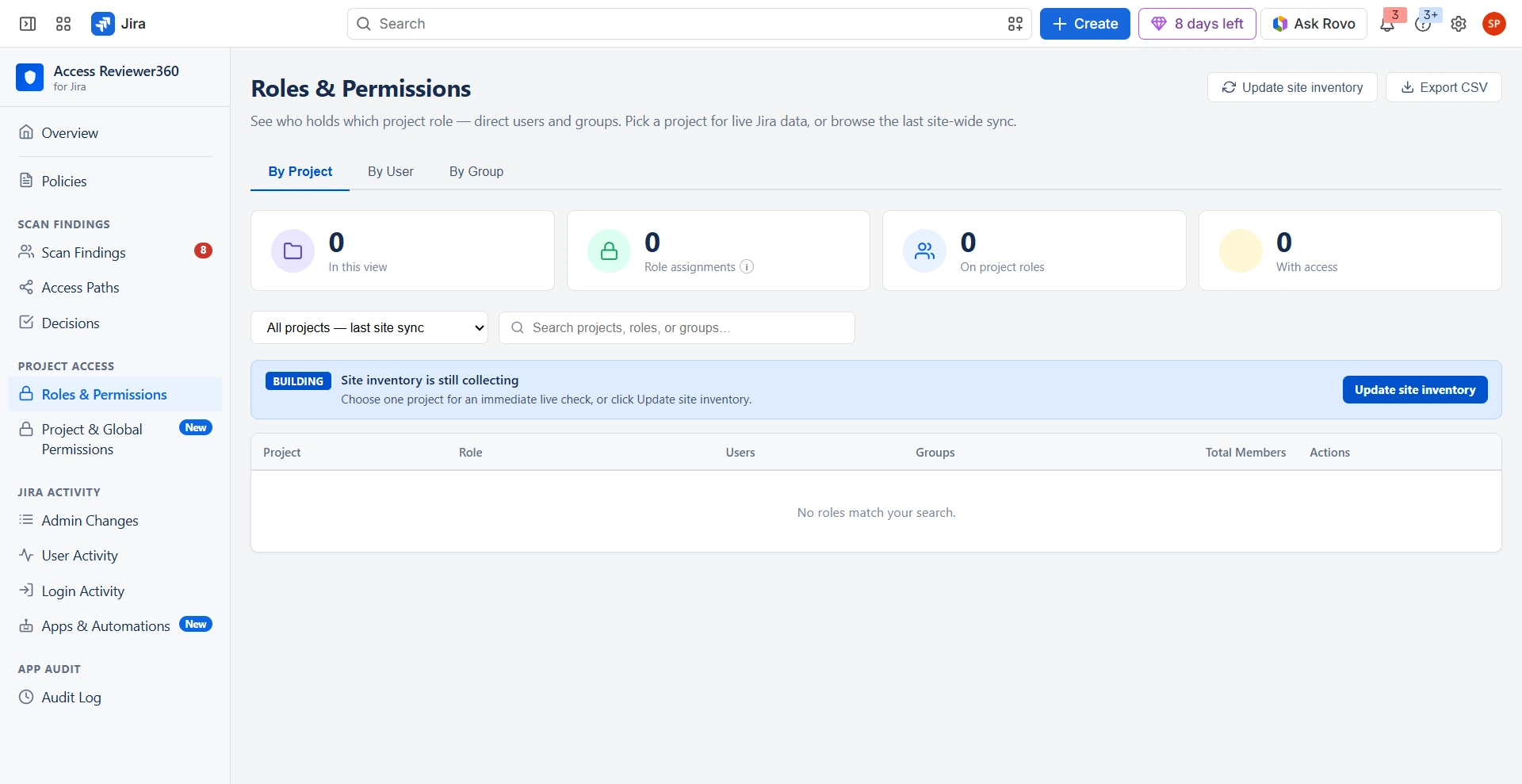Viewport: 1522px width, 784px height.
Task: Click Export CSV button
Action: click(x=1444, y=87)
